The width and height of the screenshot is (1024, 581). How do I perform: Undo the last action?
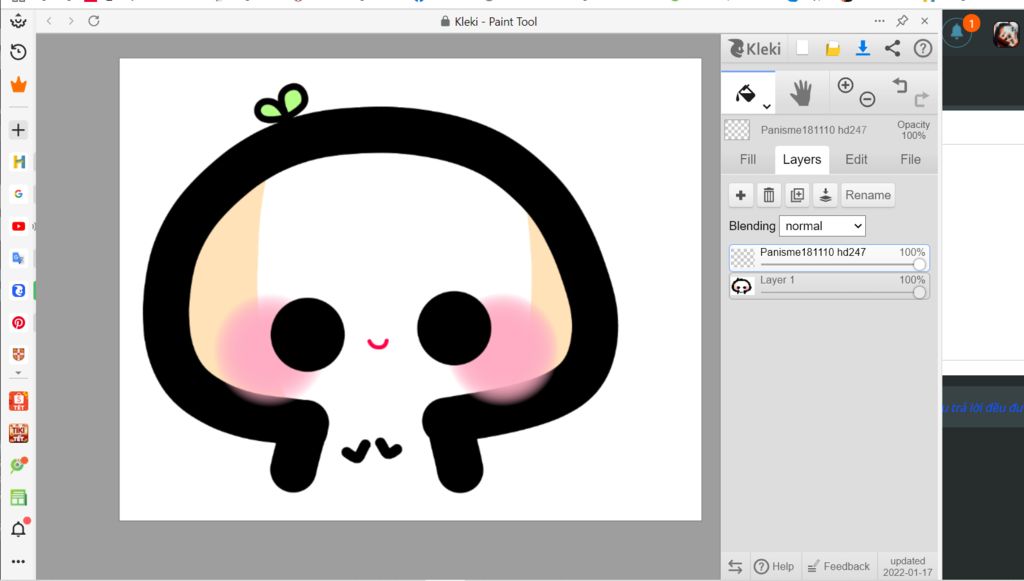coord(900,85)
